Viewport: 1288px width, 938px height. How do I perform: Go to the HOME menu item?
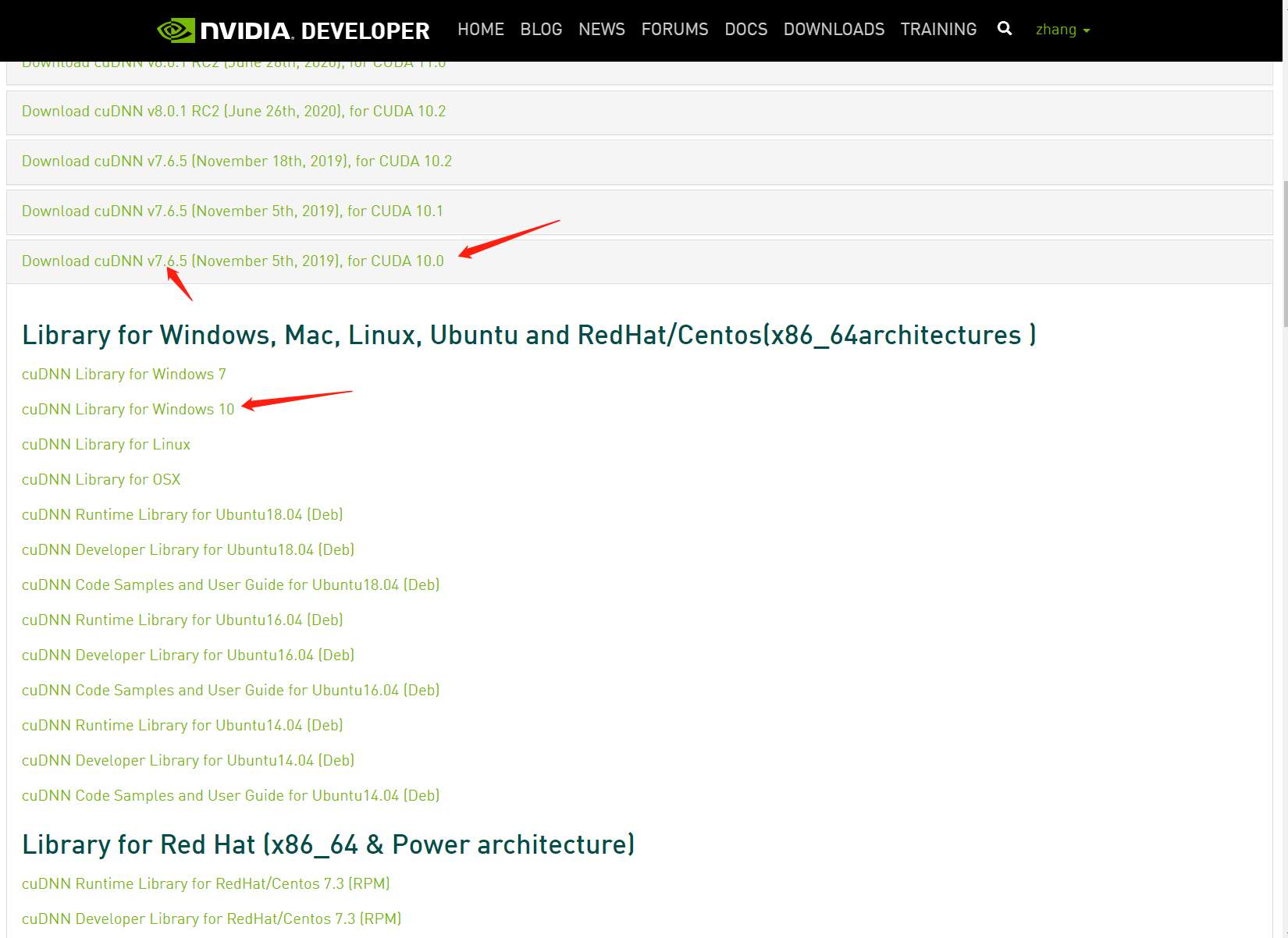pyautogui.click(x=481, y=30)
